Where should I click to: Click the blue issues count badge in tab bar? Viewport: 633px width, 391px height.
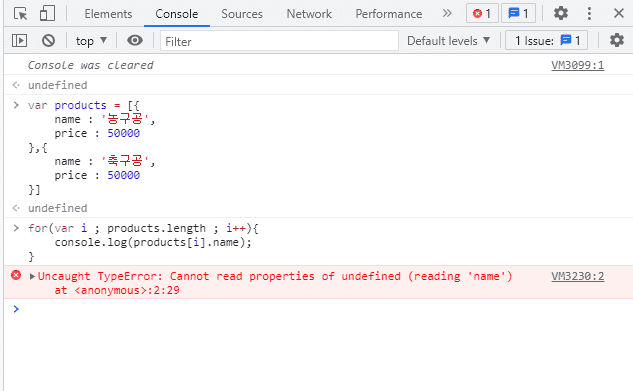(518, 13)
